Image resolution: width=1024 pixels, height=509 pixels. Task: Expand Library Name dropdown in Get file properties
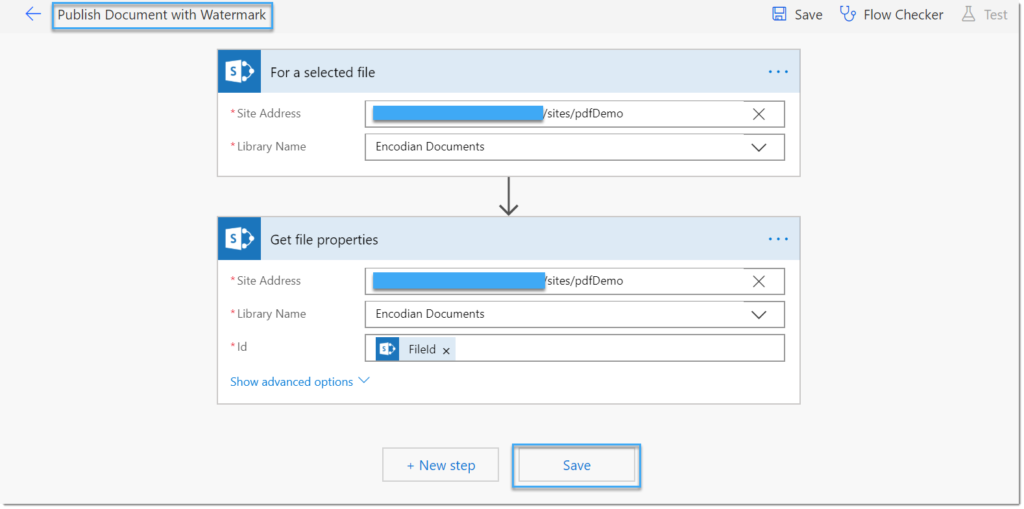758,314
